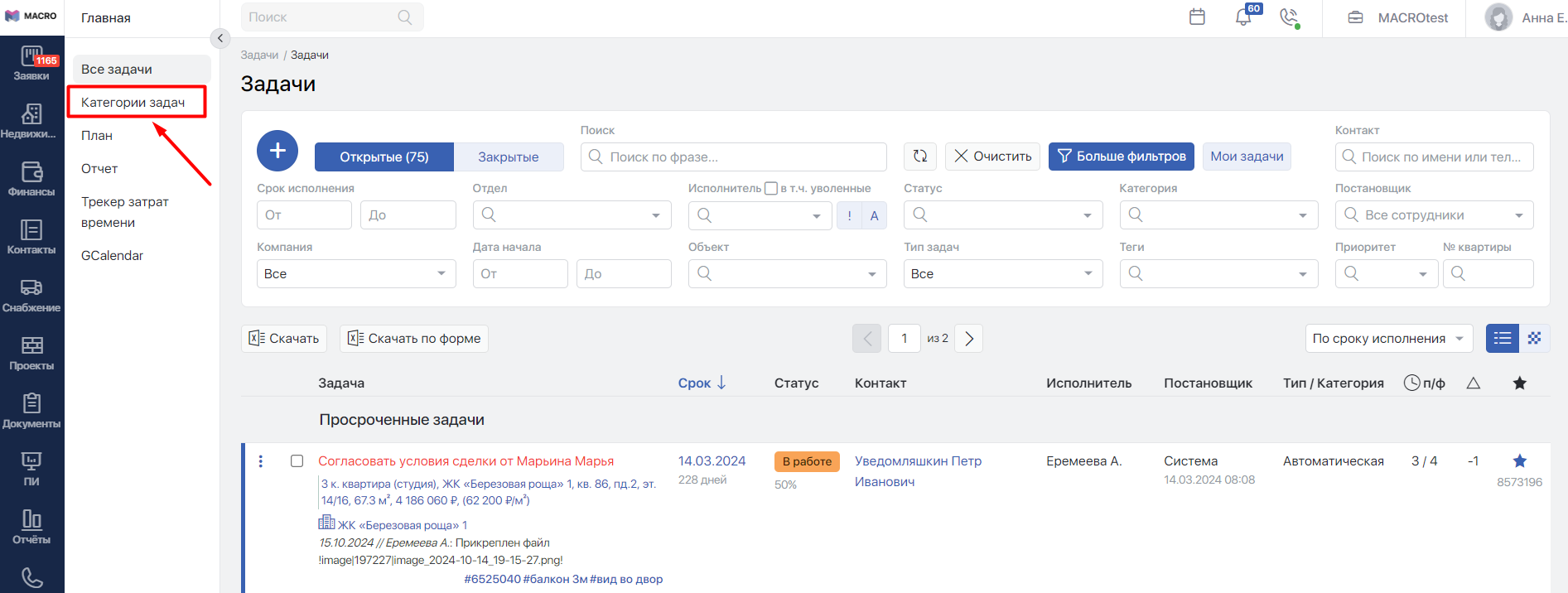Click the refresh filters icon
The image size is (1568, 593).
pyautogui.click(x=920, y=156)
